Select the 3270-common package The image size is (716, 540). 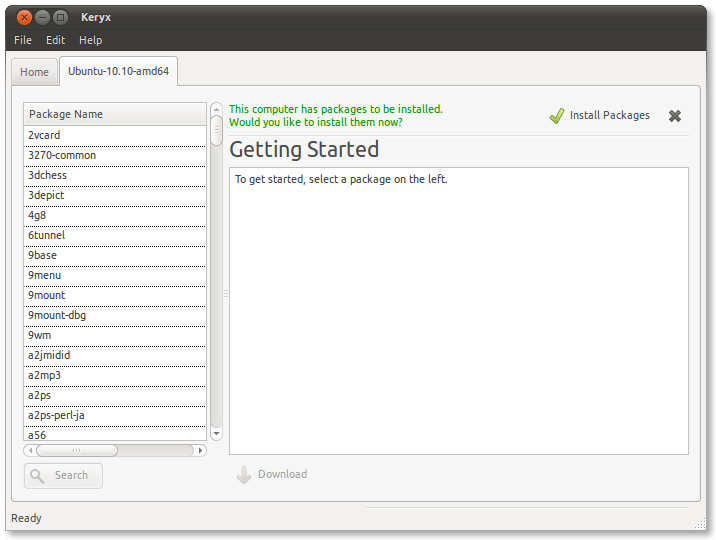[x=115, y=156]
